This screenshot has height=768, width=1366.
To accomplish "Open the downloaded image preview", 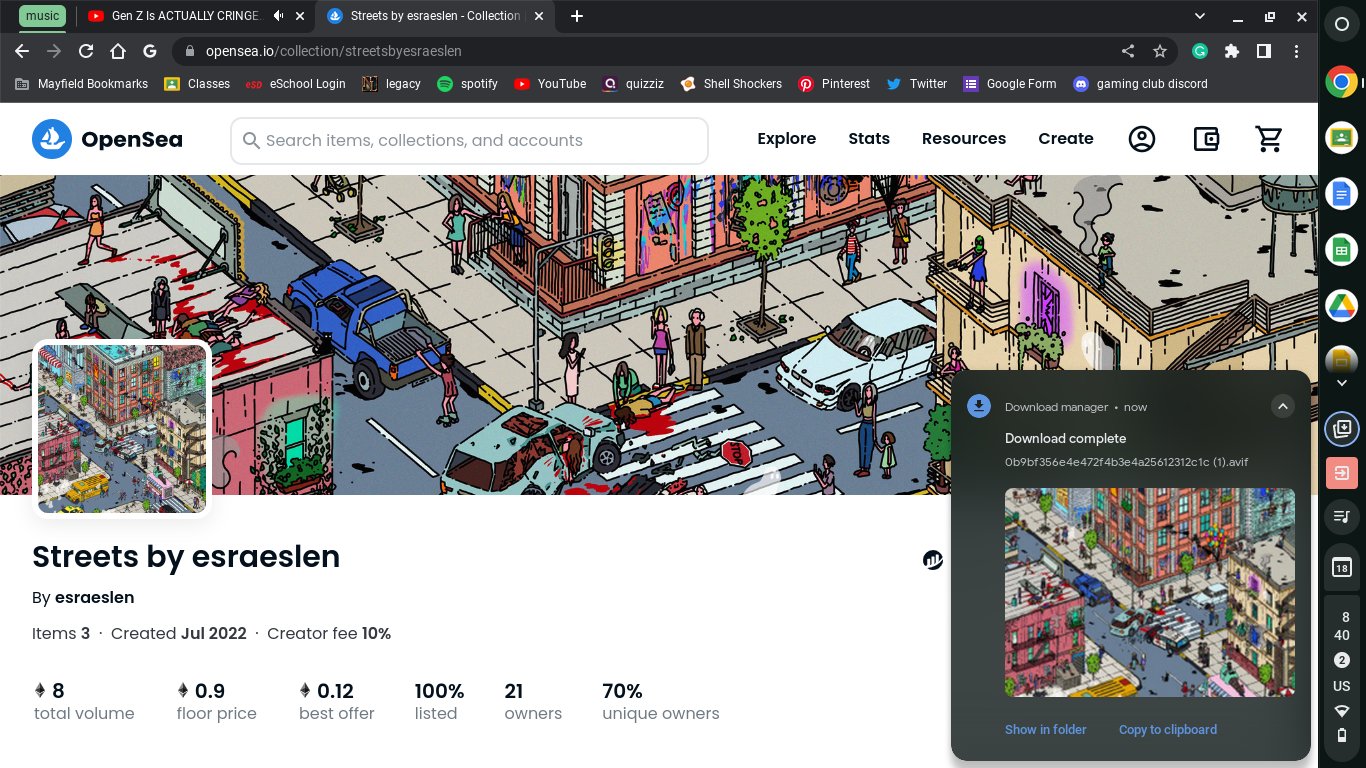I will tap(1150, 592).
